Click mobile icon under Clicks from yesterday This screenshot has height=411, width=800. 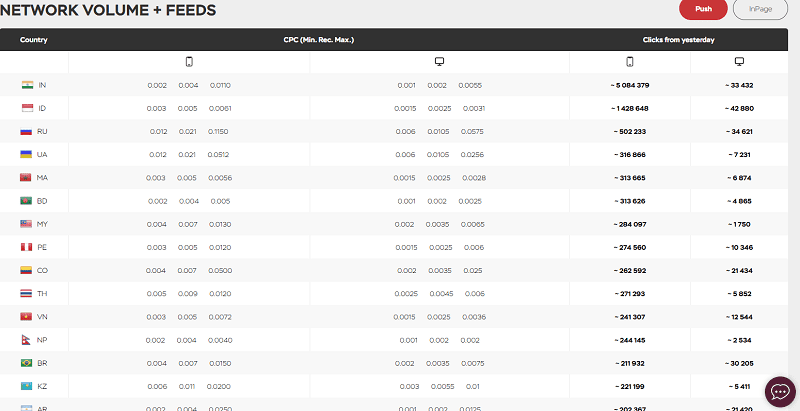click(629, 62)
